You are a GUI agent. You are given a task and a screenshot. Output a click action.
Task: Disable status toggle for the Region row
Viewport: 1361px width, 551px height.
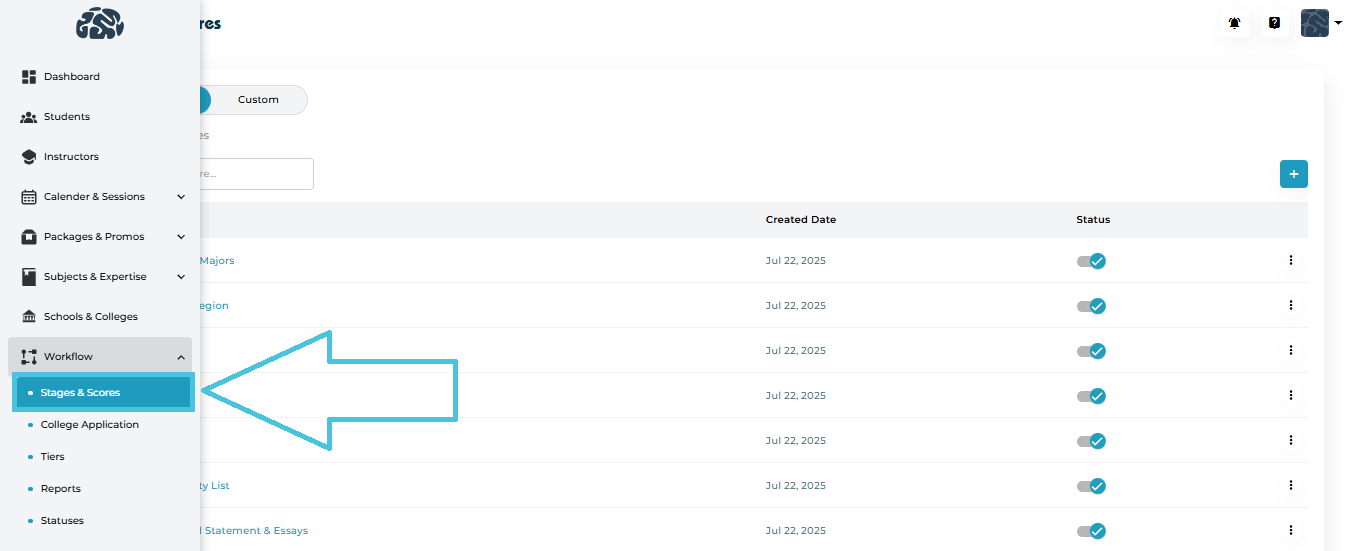pyautogui.click(x=1091, y=306)
